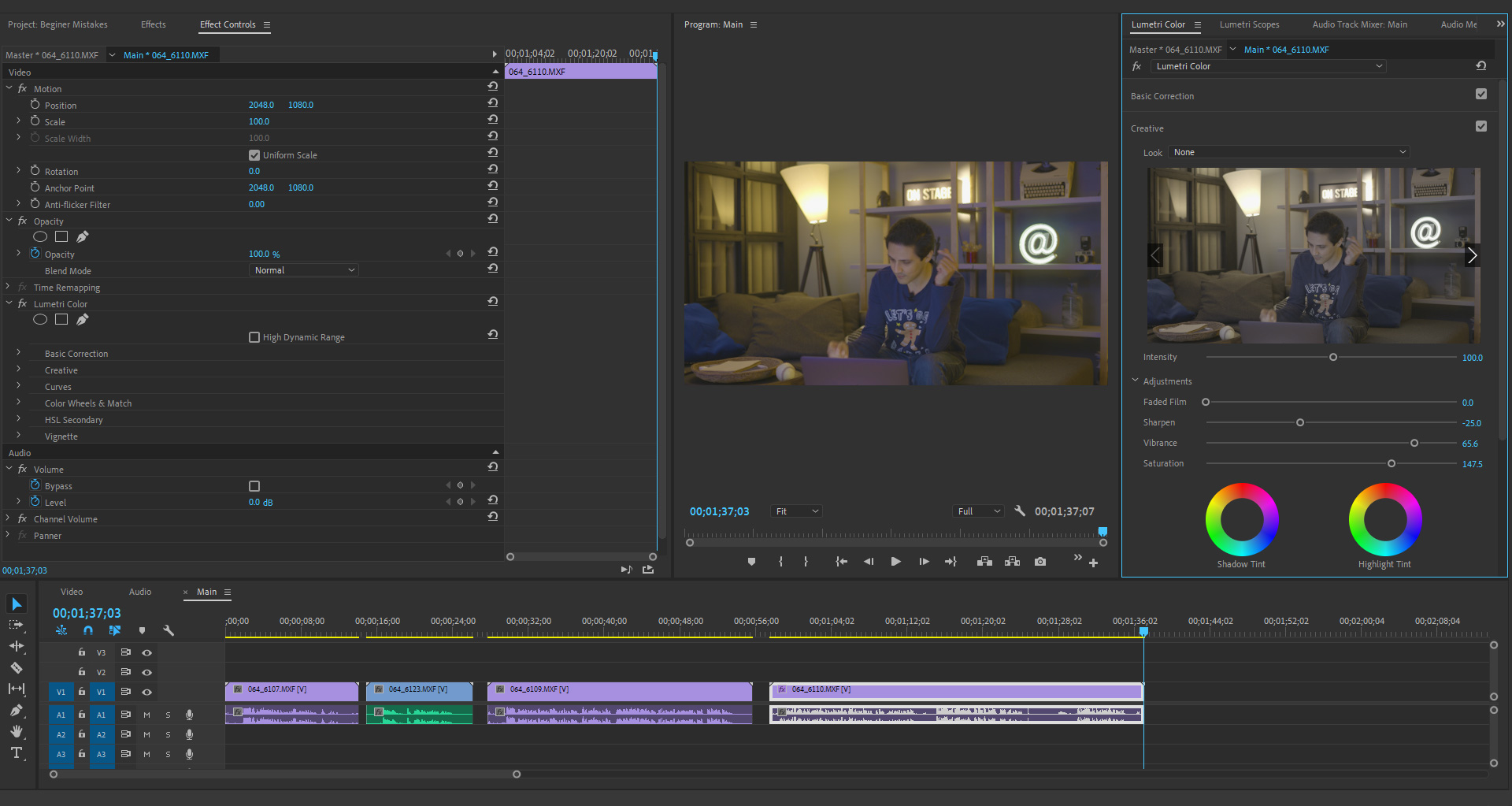Open the Blend Mode Normal dropdown

[304, 270]
